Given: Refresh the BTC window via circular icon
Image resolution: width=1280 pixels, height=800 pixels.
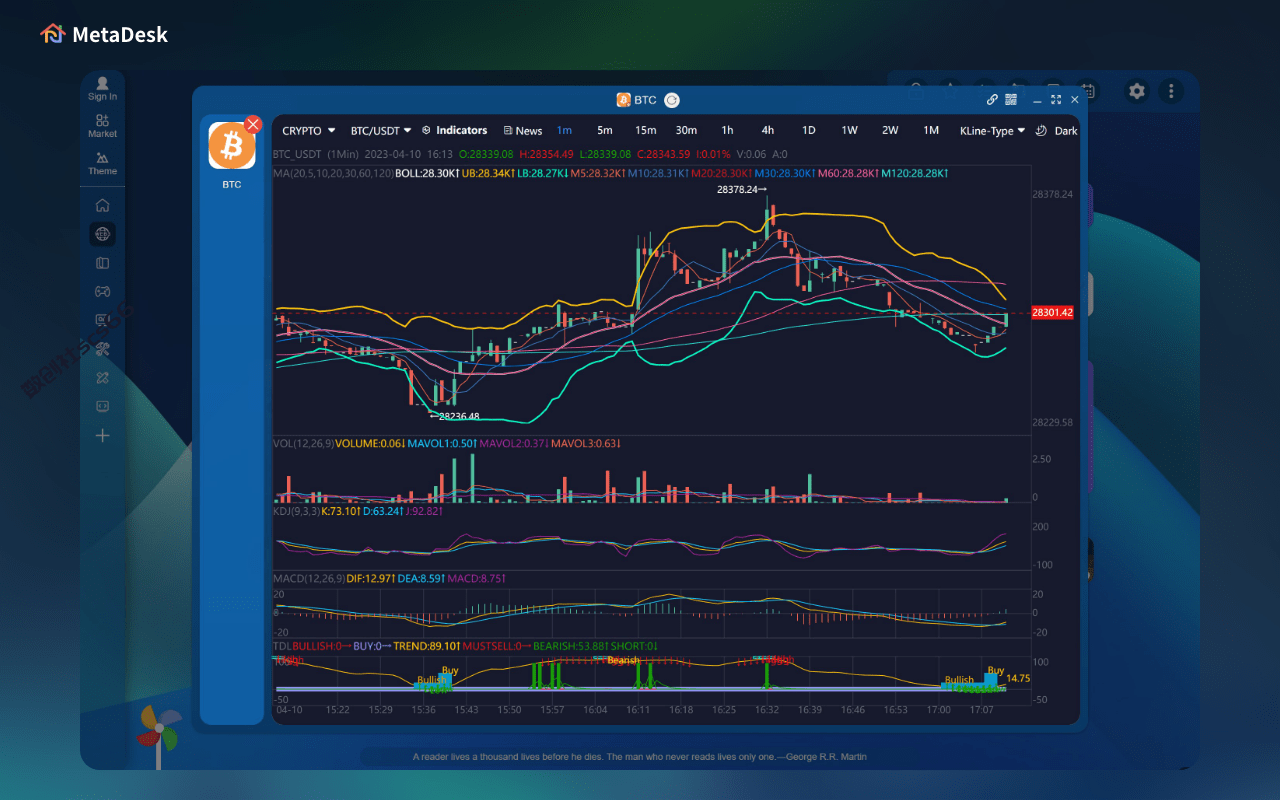Looking at the screenshot, I should coord(672,100).
